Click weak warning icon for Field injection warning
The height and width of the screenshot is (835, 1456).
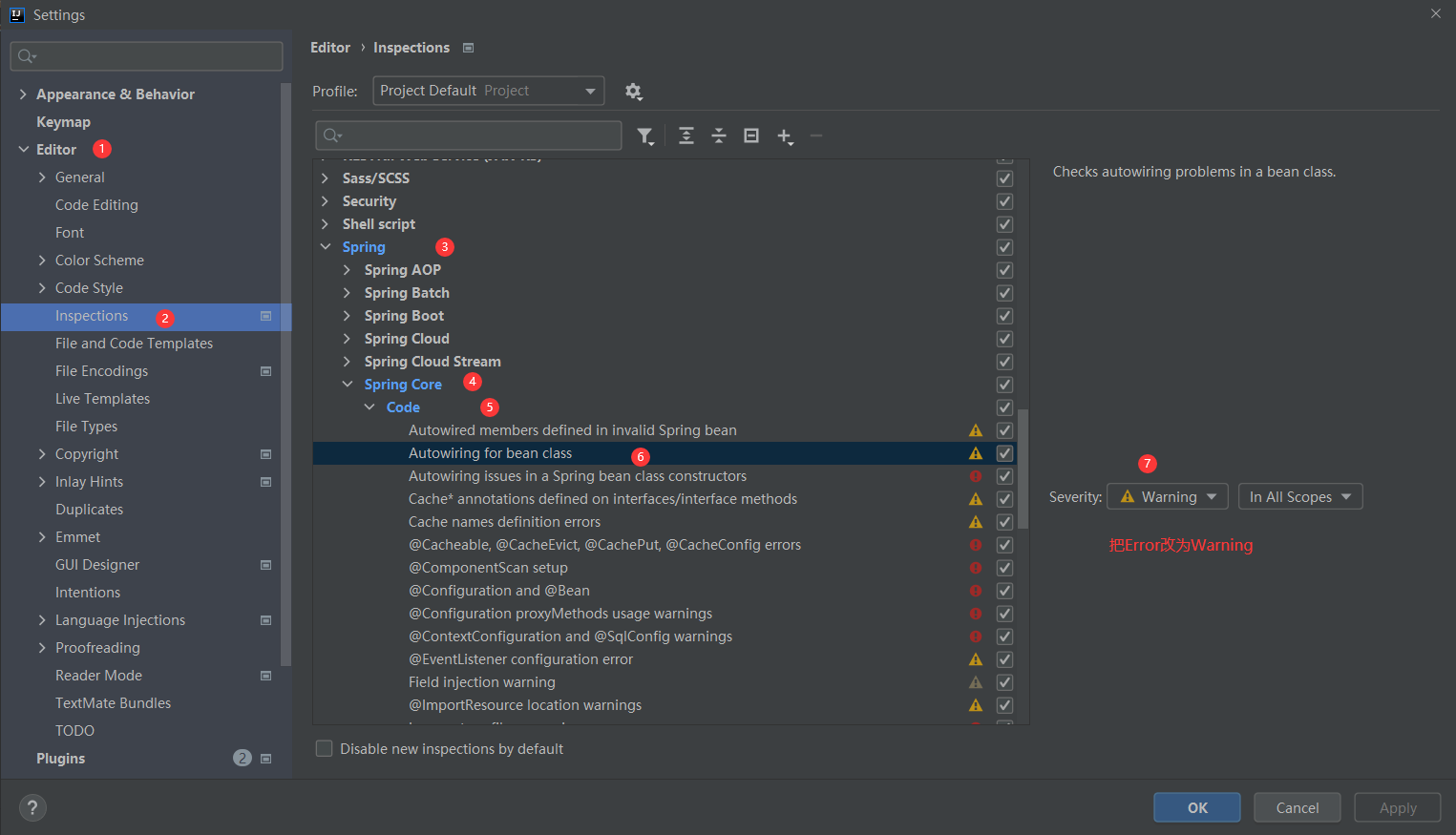tap(976, 682)
